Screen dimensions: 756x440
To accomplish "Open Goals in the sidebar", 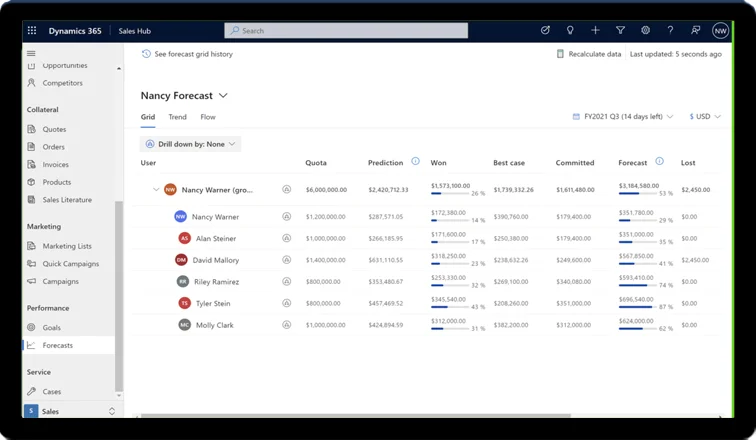I will [52, 327].
